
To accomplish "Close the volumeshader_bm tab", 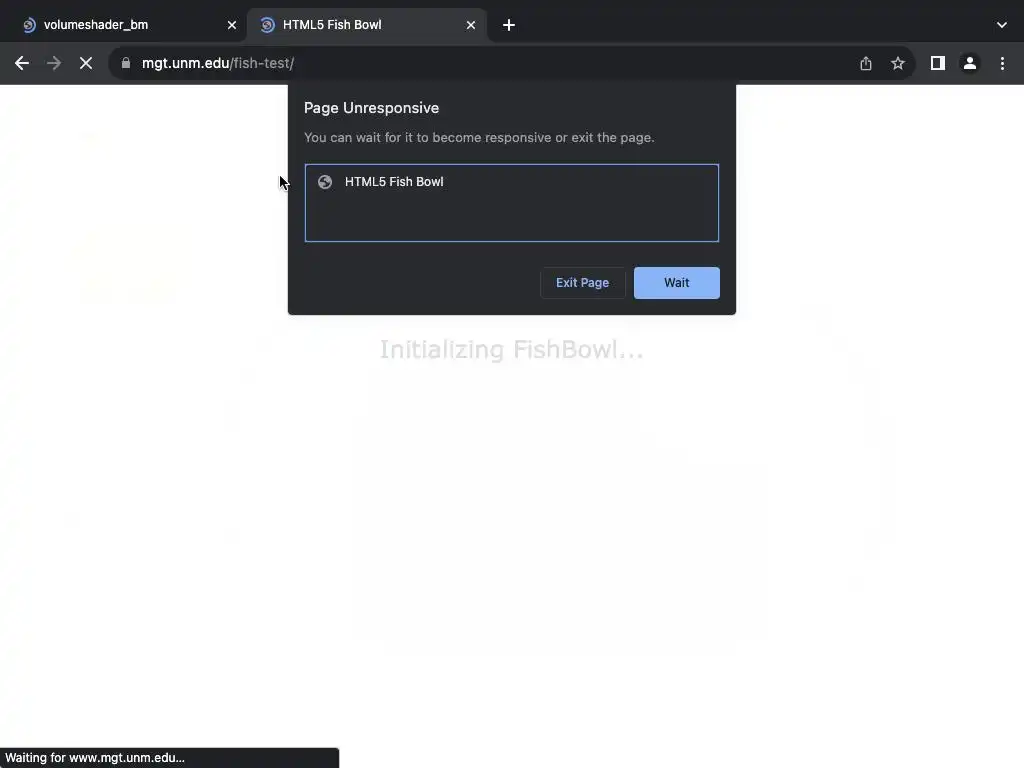I will [x=232, y=25].
